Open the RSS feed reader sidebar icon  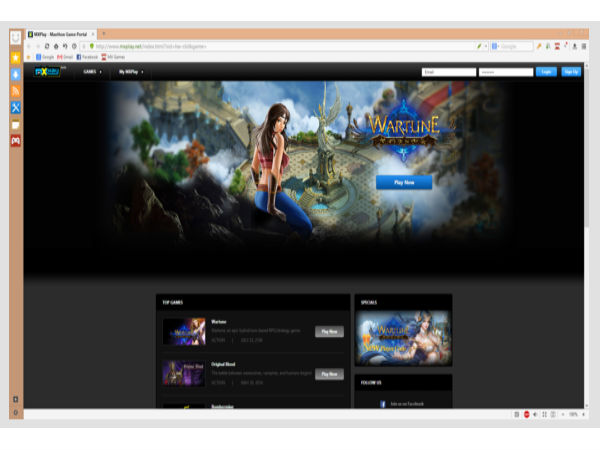(16, 91)
